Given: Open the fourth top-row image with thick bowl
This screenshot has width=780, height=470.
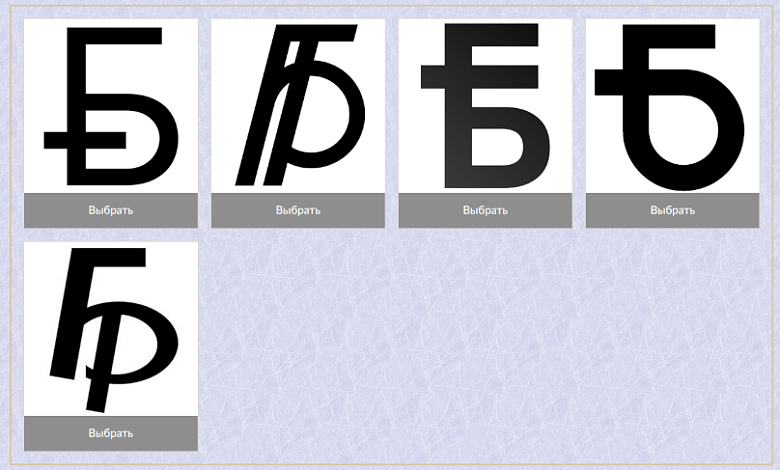Looking at the screenshot, I should 673,106.
